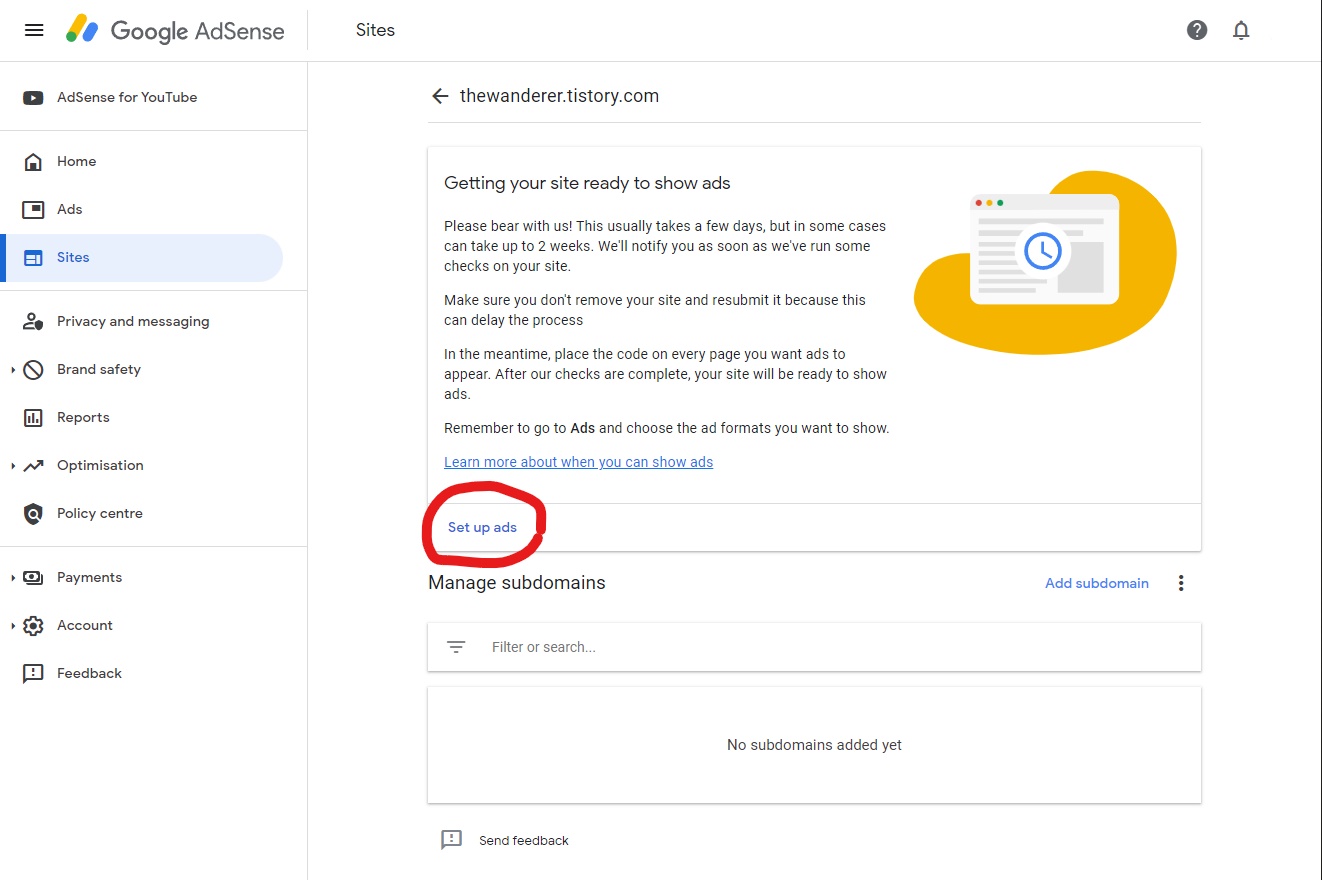Screen dimensions: 1322x880
Task: Click the Policy centre shield icon
Action: click(x=33, y=513)
